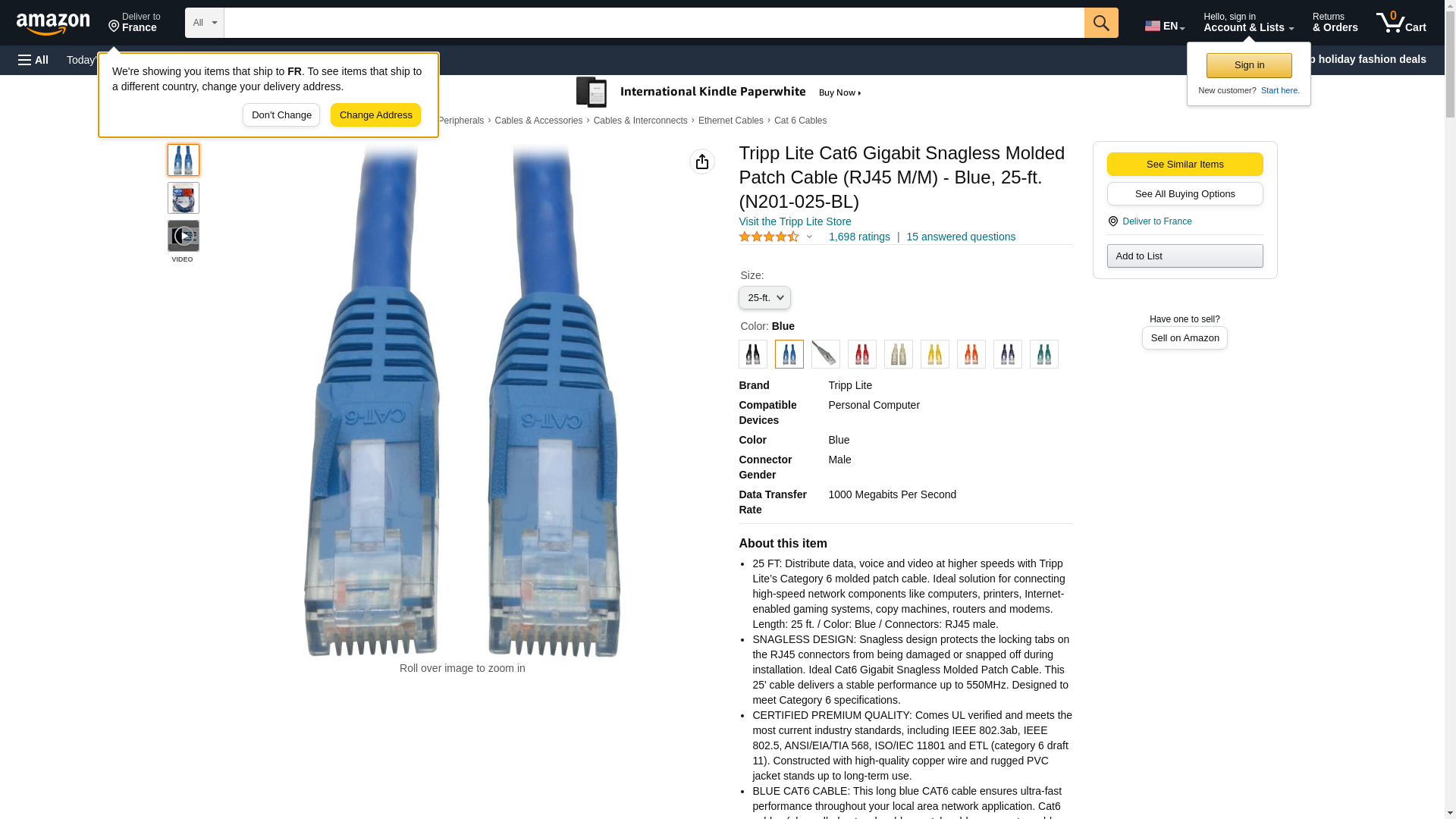
Task: Click the Change Address button
Action: point(375,115)
